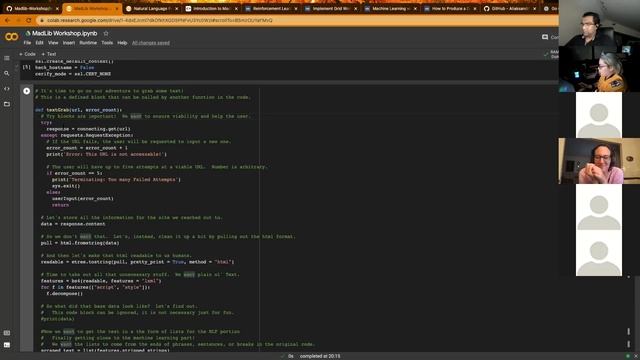The width and height of the screenshot is (640, 360).
Task: Run the textGrab code cell
Action: click(x=27, y=91)
